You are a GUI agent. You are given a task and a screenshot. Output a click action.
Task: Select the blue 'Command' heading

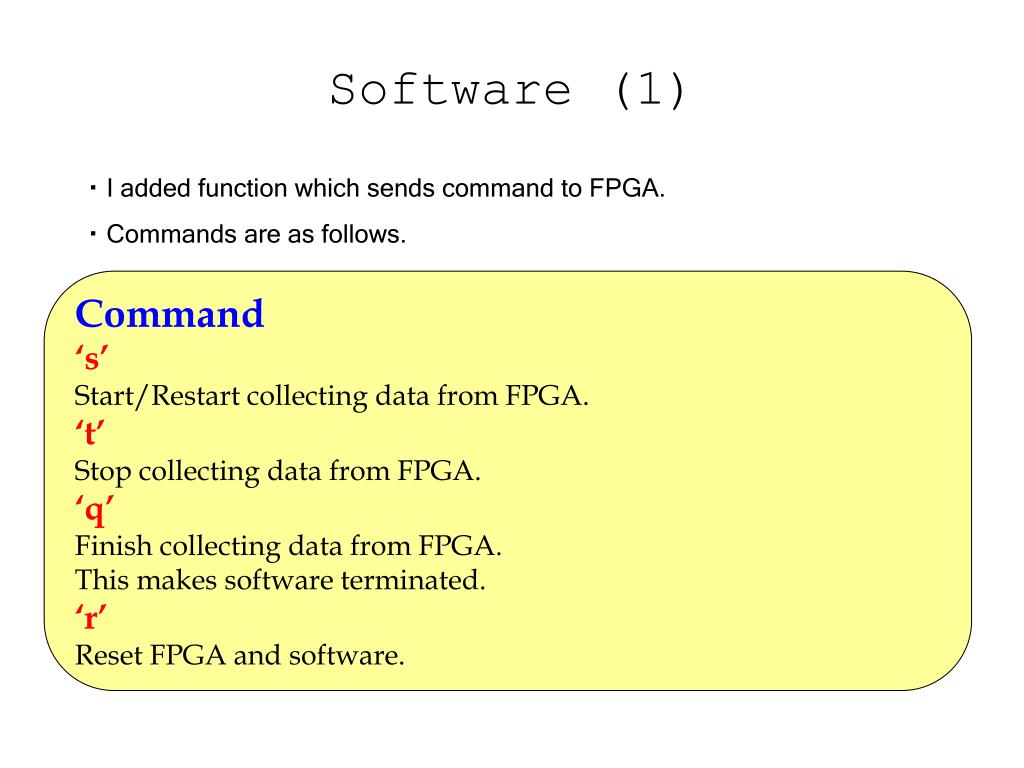(x=169, y=314)
